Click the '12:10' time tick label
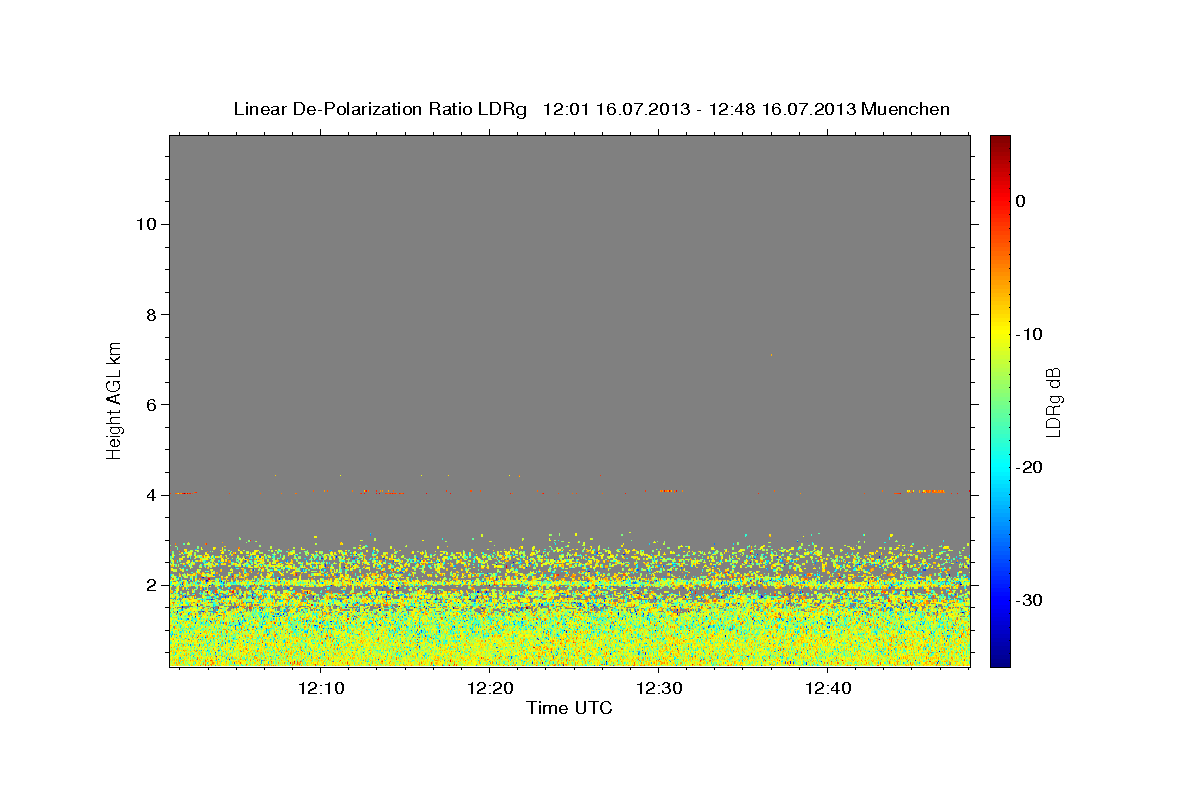This screenshot has height=800, width=1200. (x=322, y=688)
